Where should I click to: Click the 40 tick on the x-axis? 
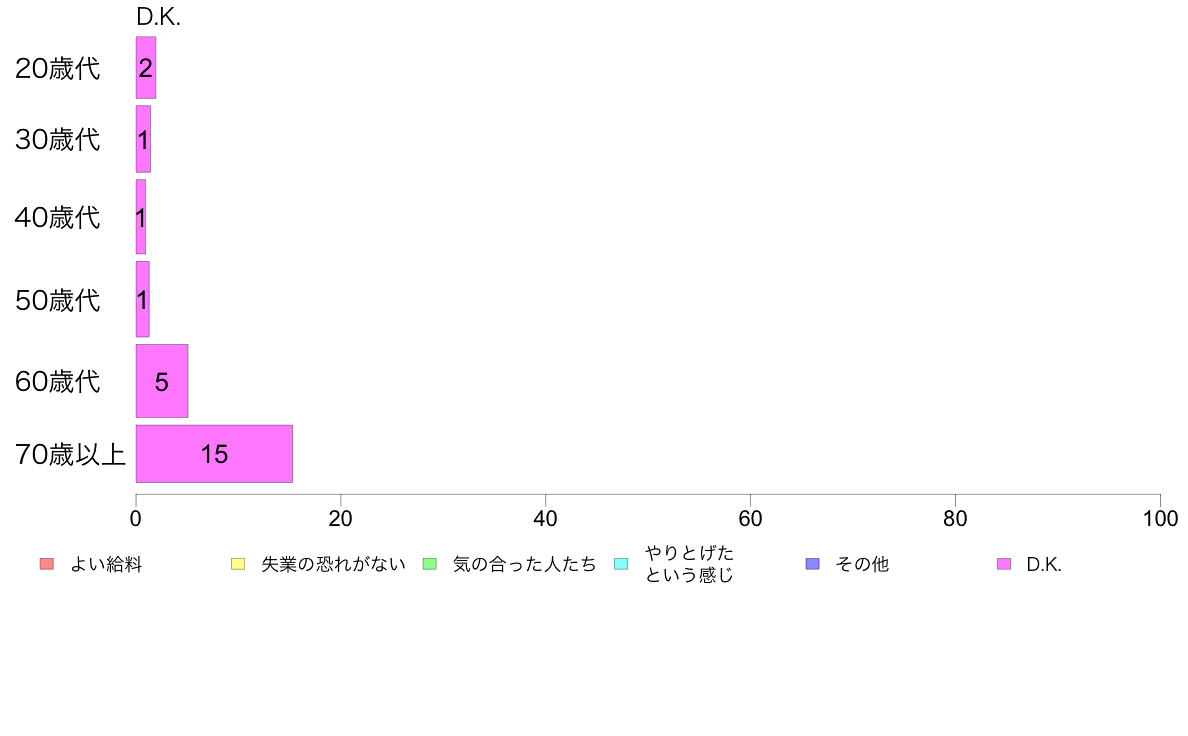(546, 518)
